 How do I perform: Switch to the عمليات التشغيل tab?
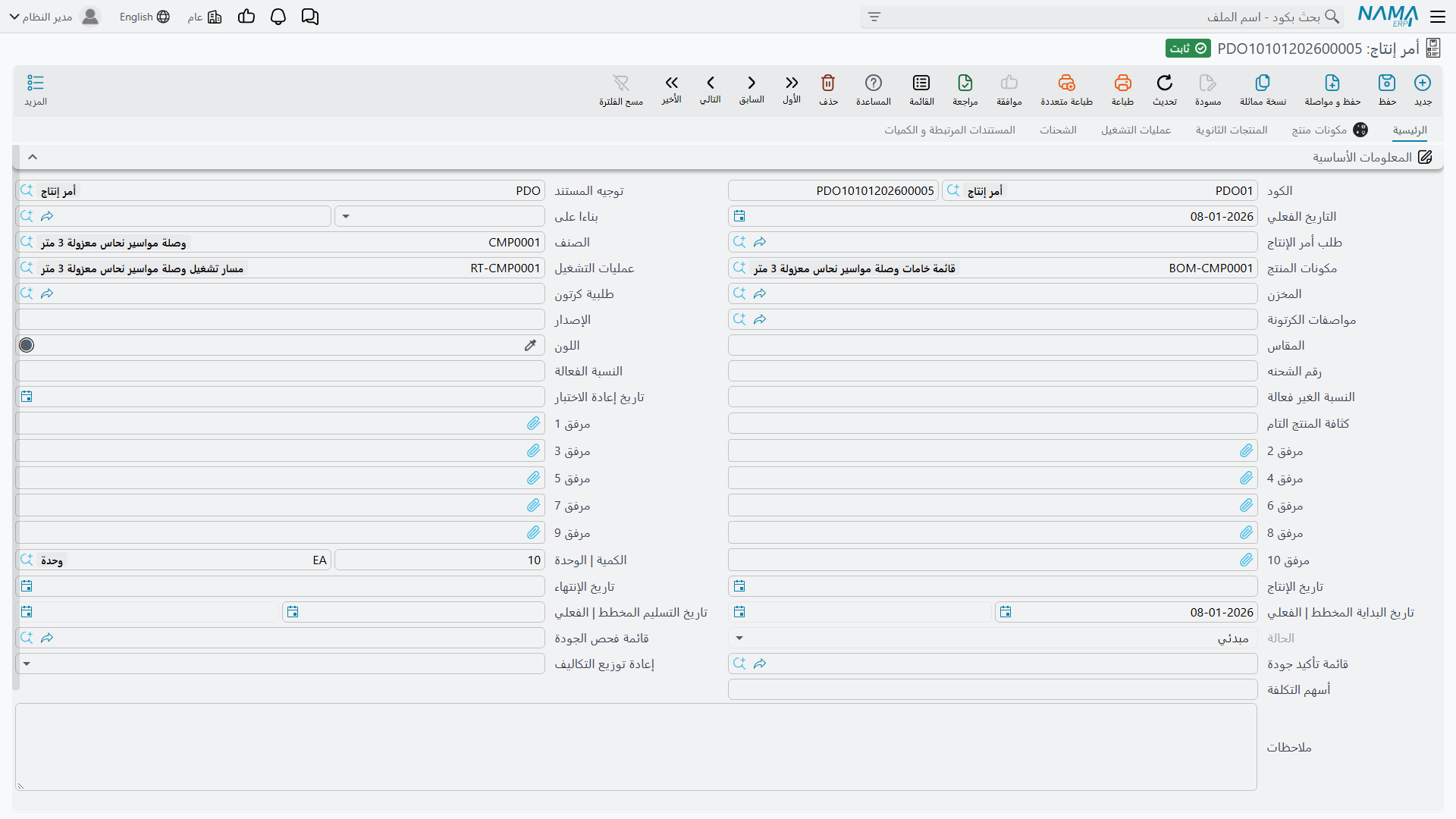coord(1136,130)
